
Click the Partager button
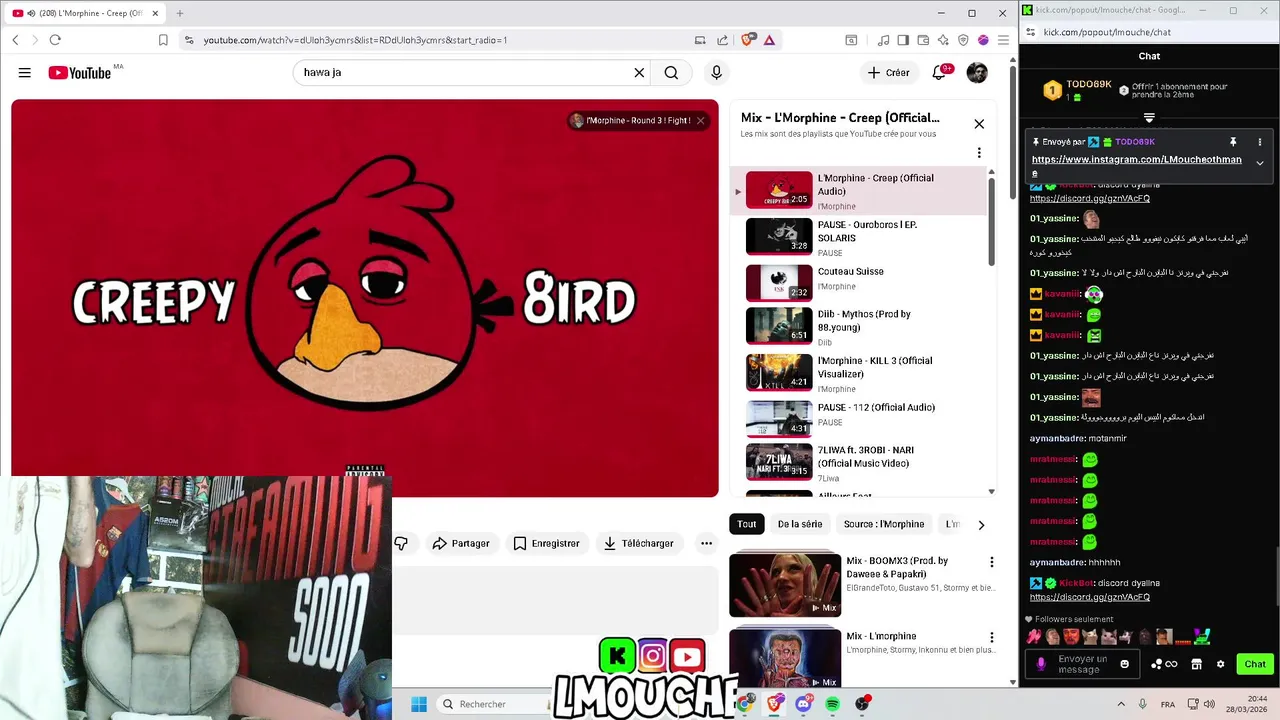(461, 543)
